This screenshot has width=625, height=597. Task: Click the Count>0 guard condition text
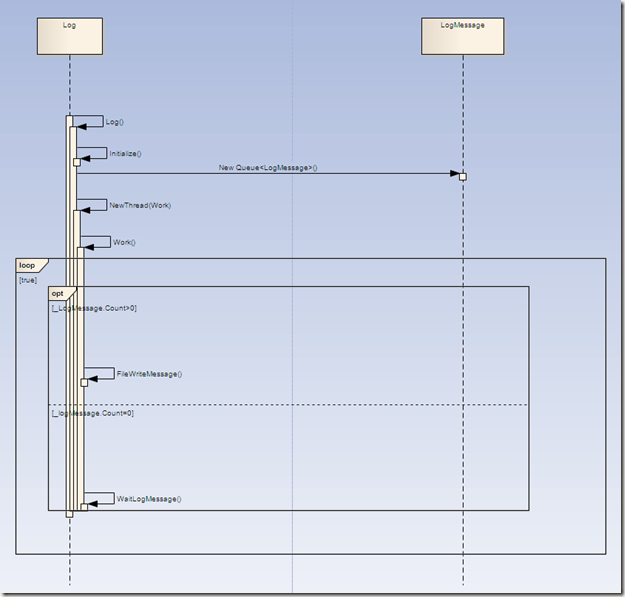tap(94, 308)
